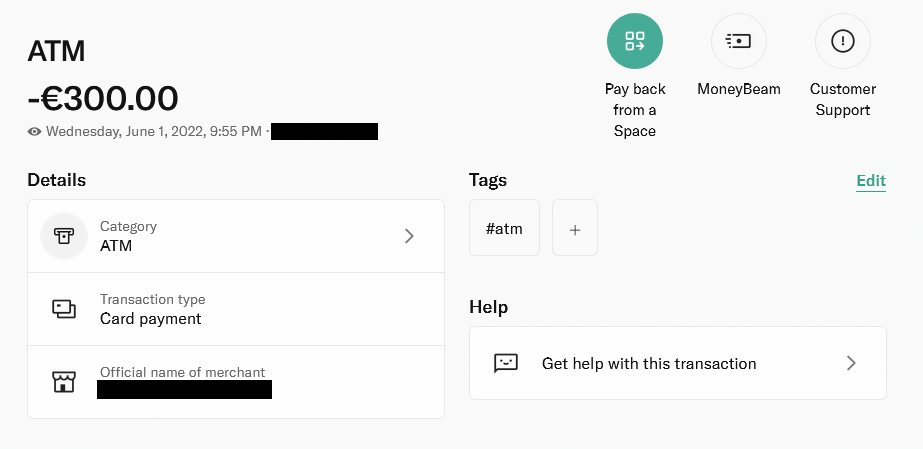
Task: Click the merchant storefront icon
Action: coord(64,382)
